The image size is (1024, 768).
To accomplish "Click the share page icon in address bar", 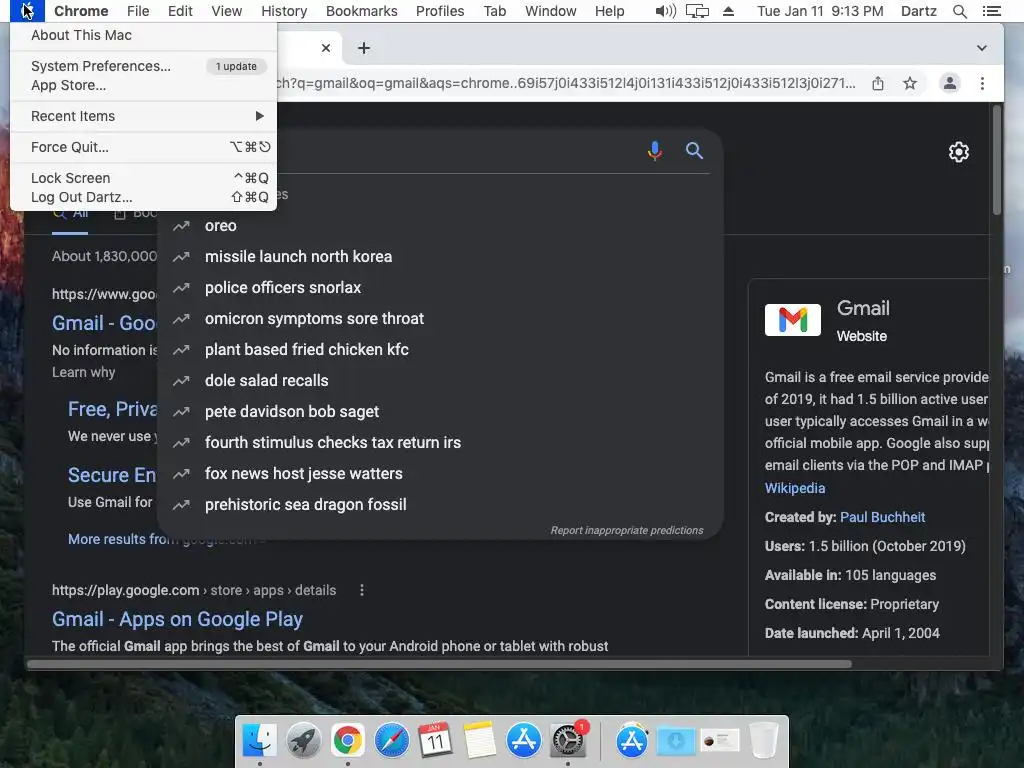I will click(878, 83).
